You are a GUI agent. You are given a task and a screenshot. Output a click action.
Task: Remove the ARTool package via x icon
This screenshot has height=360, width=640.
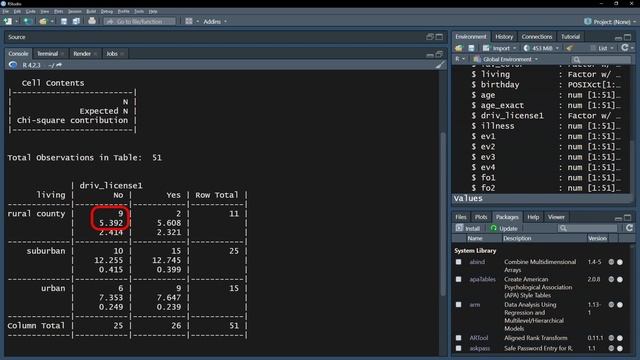[x=620, y=338]
